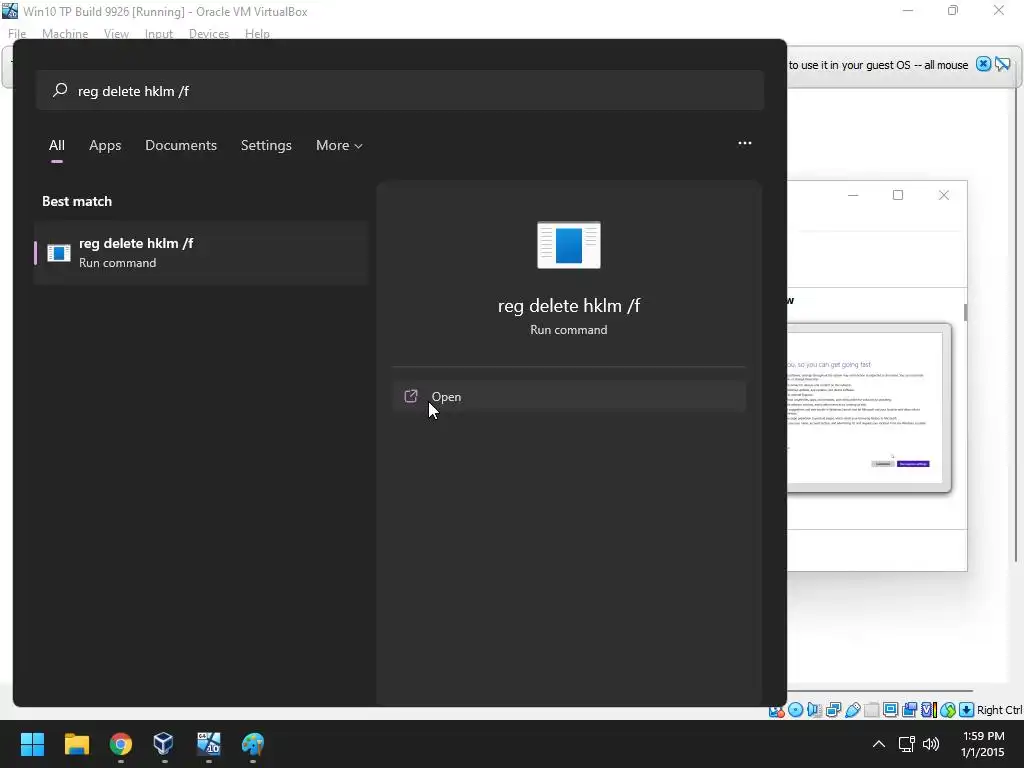Click the background window's vertical scrollbar
This screenshot has height=768, width=1024.
coord(965,312)
